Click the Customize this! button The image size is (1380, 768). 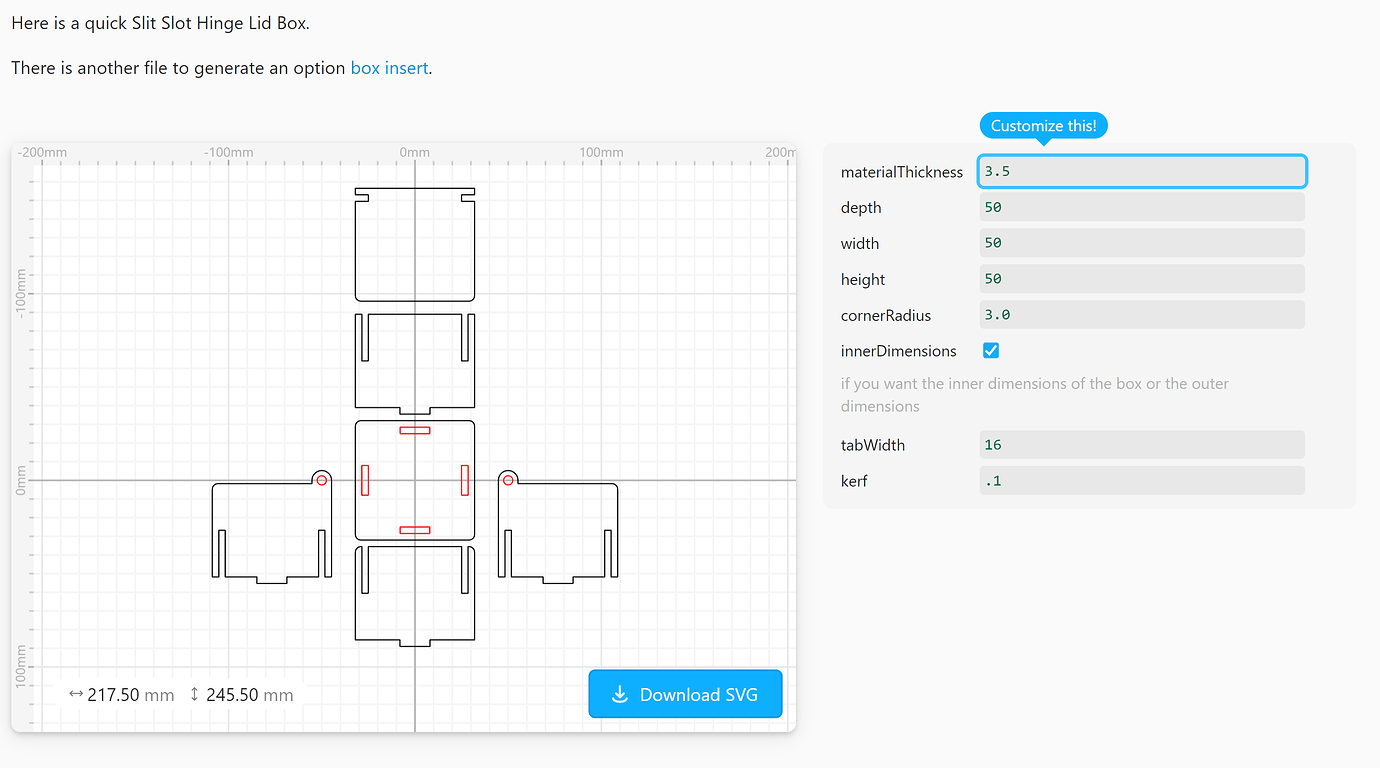(1043, 125)
